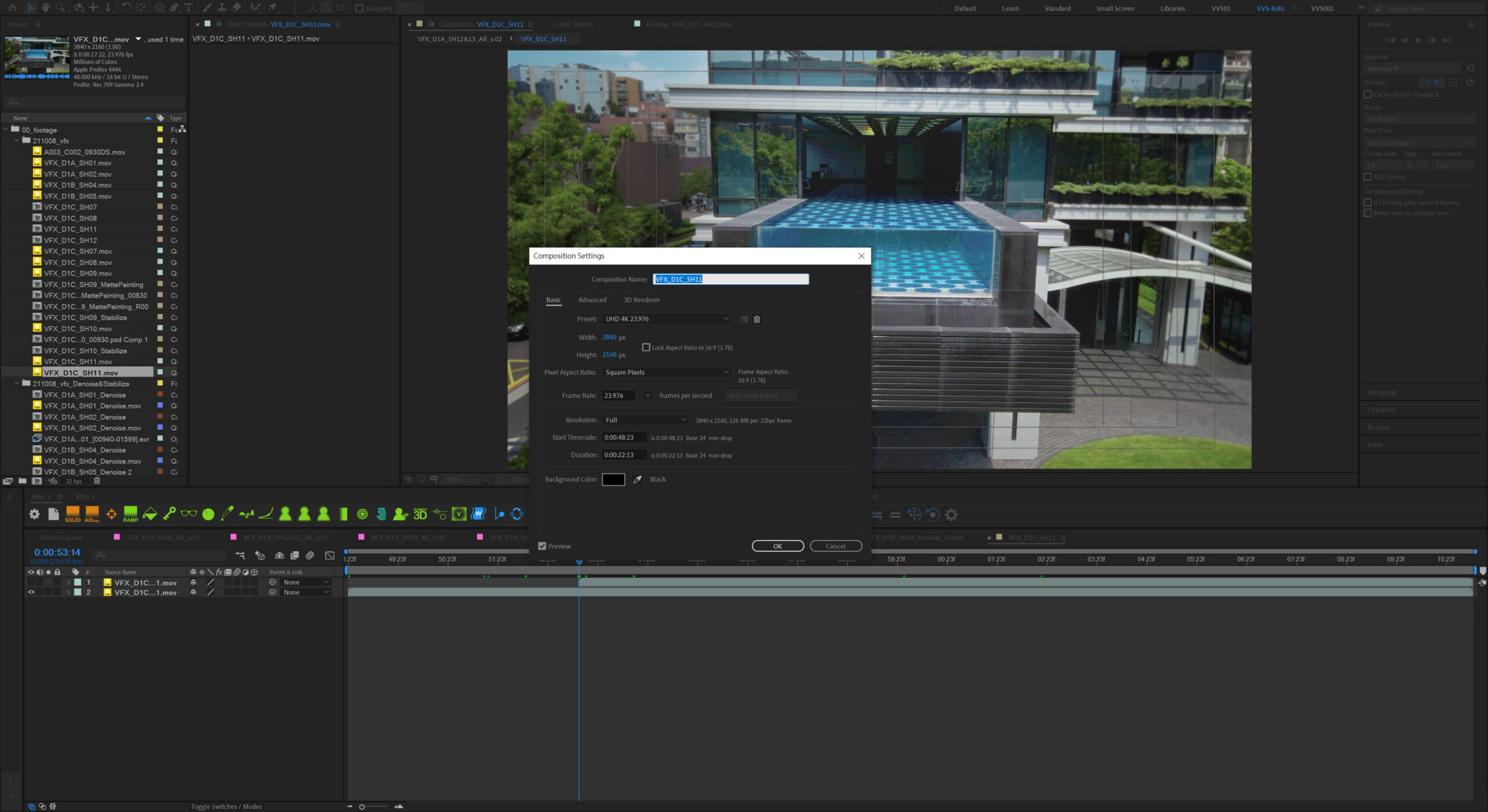Click the Composition Name input field
The image size is (1488, 812).
[x=730, y=280]
